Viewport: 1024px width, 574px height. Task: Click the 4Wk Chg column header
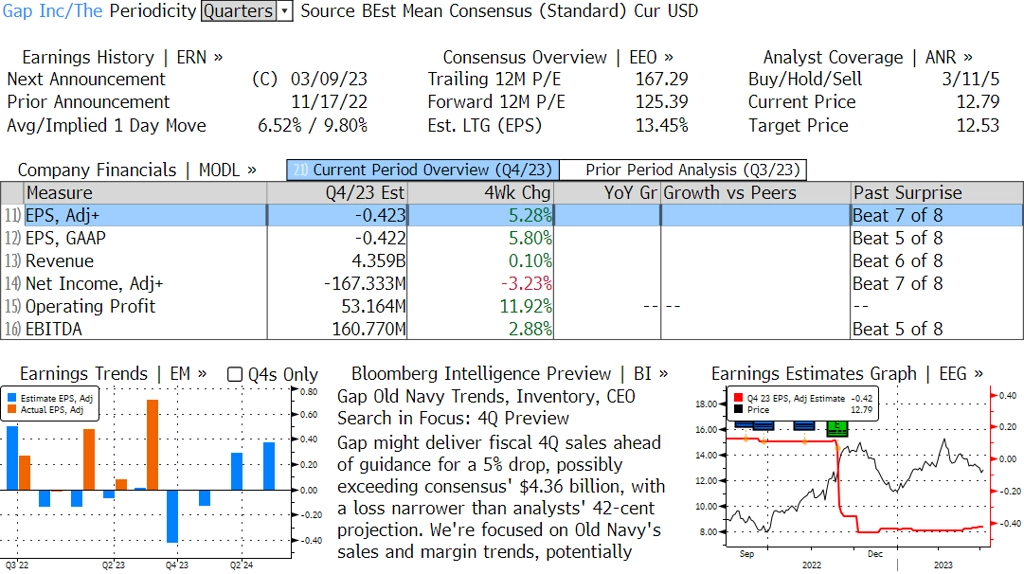(x=480, y=193)
